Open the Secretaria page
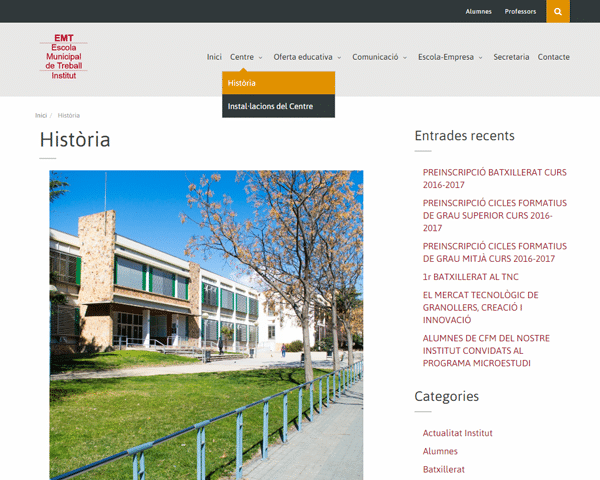 (x=511, y=57)
